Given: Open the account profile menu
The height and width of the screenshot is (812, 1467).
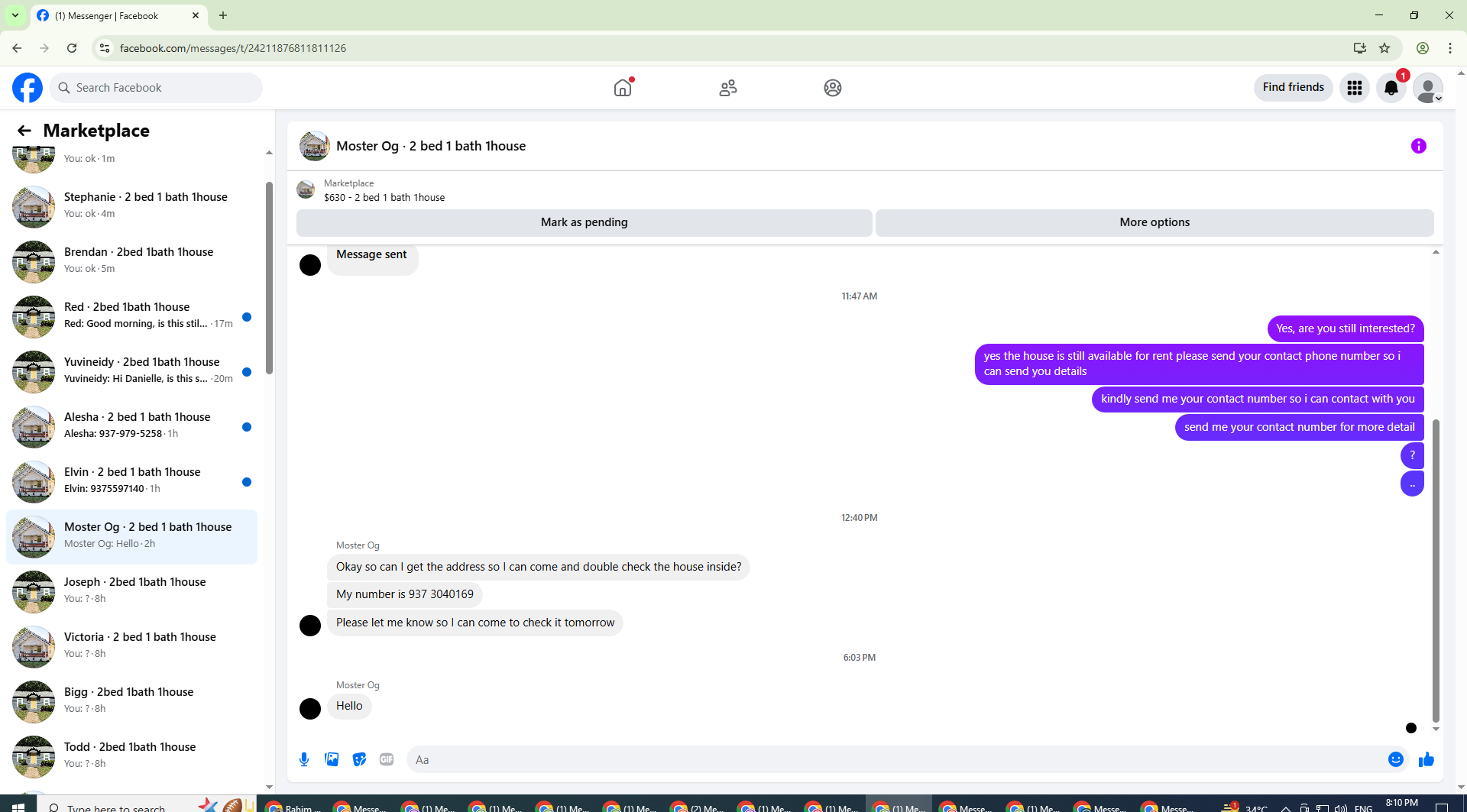Looking at the screenshot, I should pyautogui.click(x=1428, y=88).
